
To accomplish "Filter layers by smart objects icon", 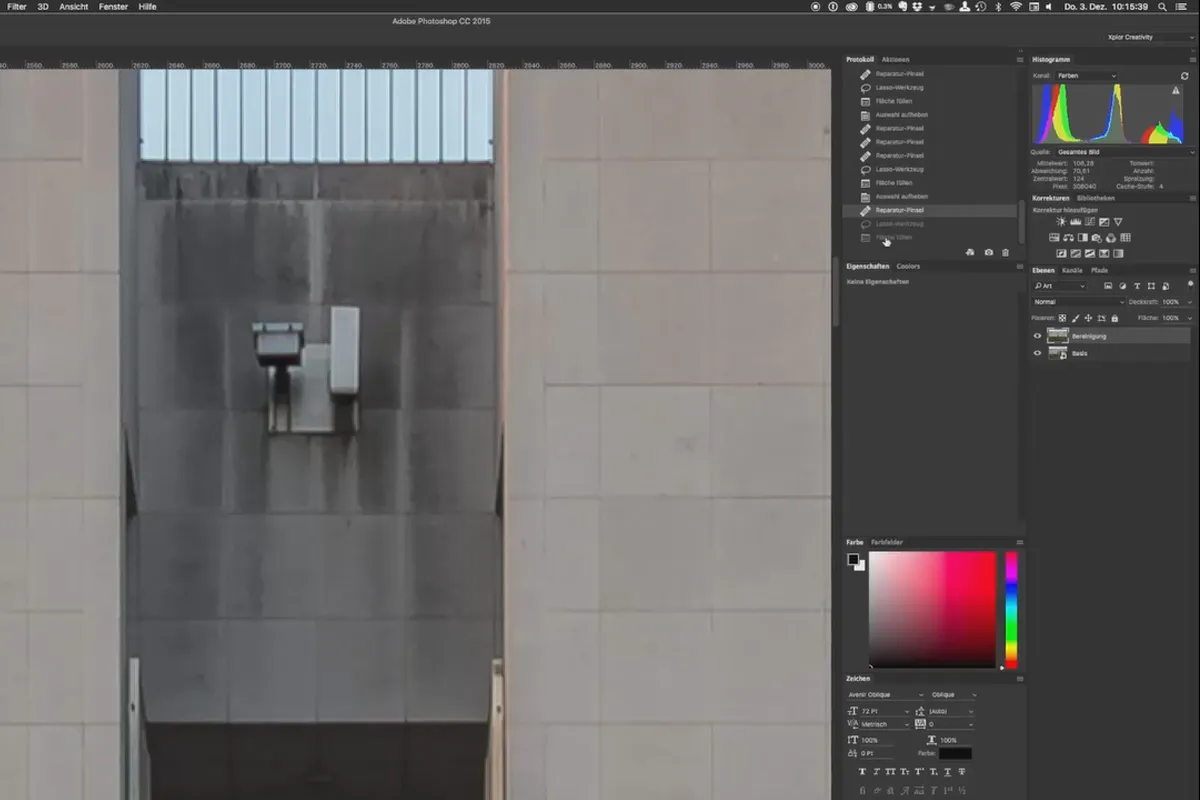I will coord(1166,286).
